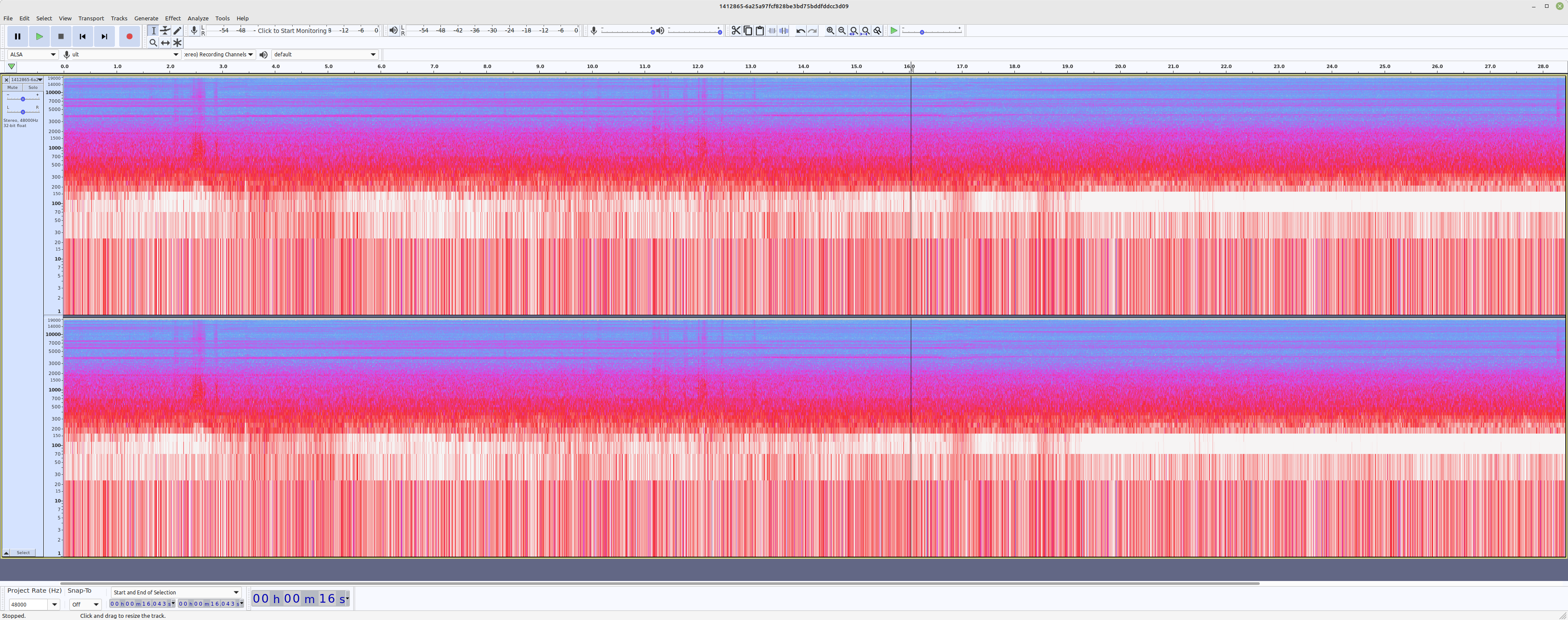Click the audio position time display
The image size is (1568, 620).
[301, 599]
